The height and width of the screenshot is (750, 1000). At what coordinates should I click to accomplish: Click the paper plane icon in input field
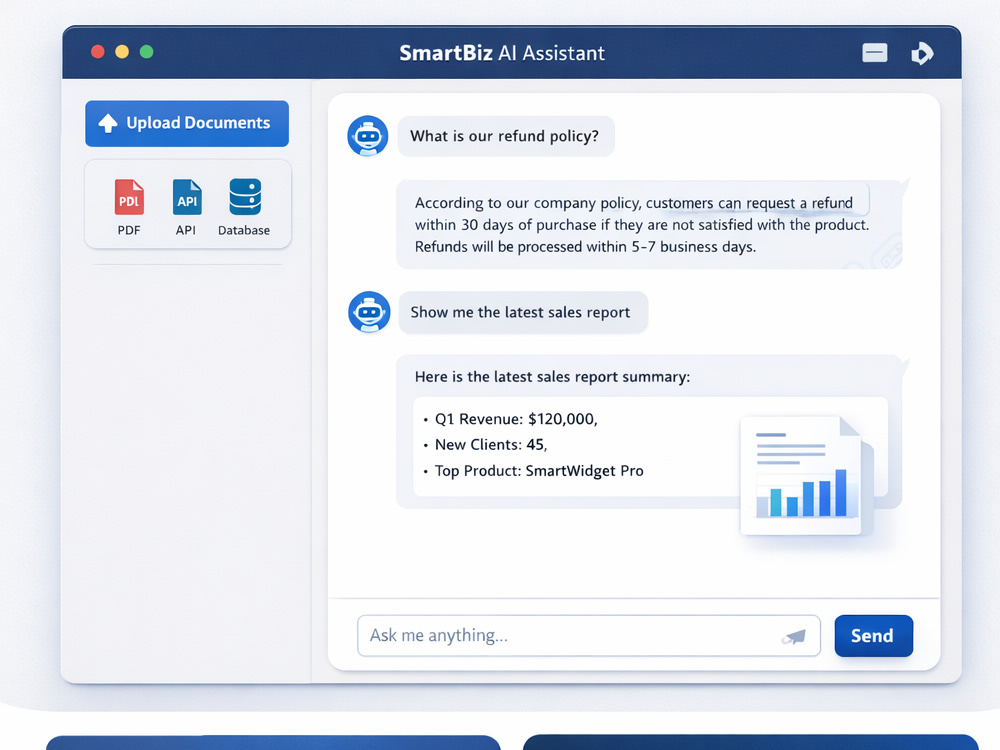coord(794,636)
